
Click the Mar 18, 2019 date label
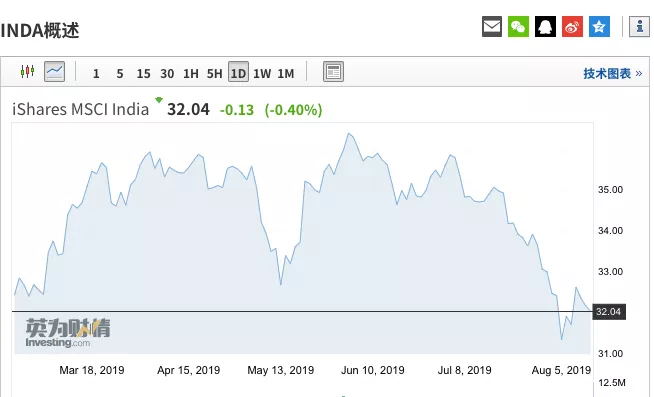point(92,370)
